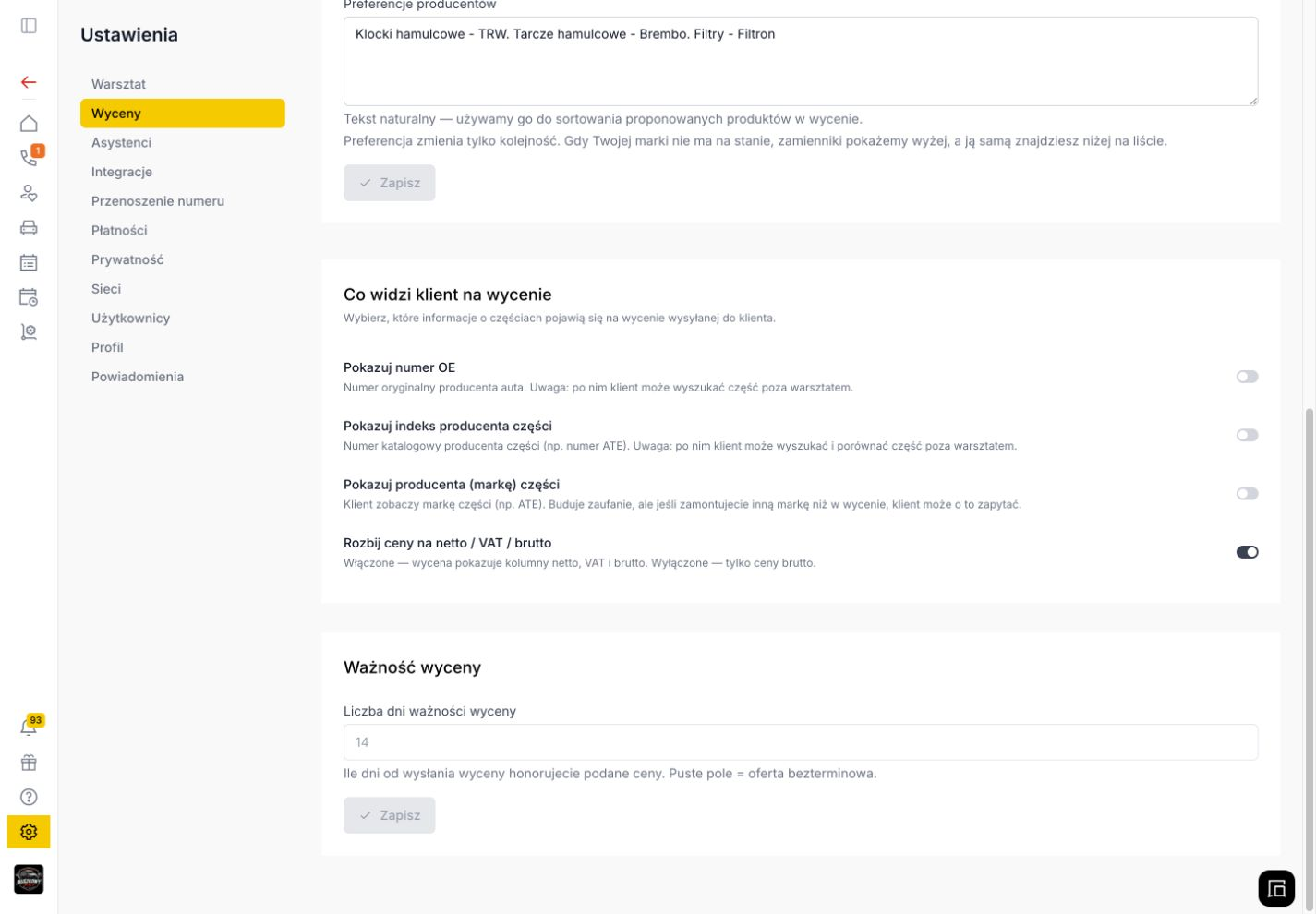The width and height of the screenshot is (1316, 914).
Task: Collapse the sidebar with the panel icon
Action: [x=29, y=26]
